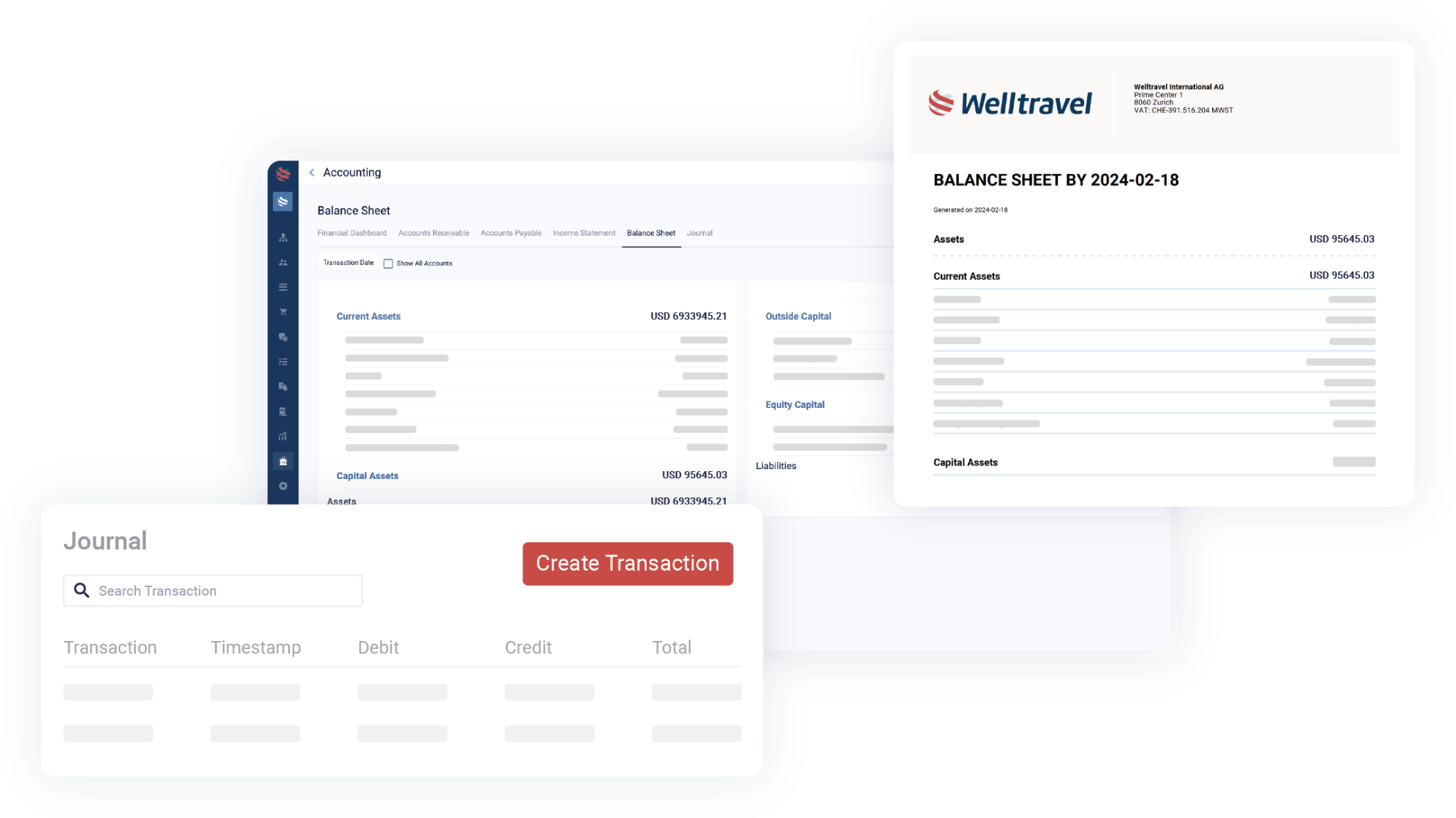1456x818 pixels.
Task: Click the contacts/people icon in sidebar
Action: [282, 263]
